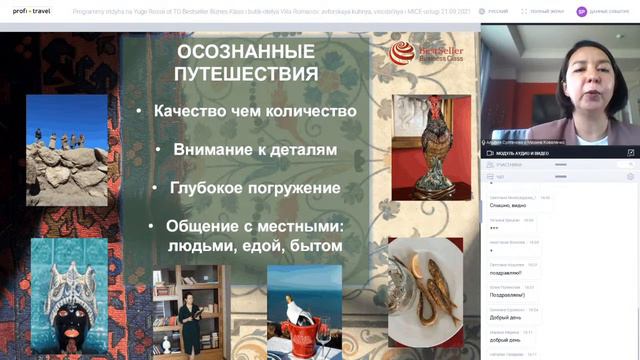Click the chat panel scrollbar
The image size is (640, 360).
point(638,333)
